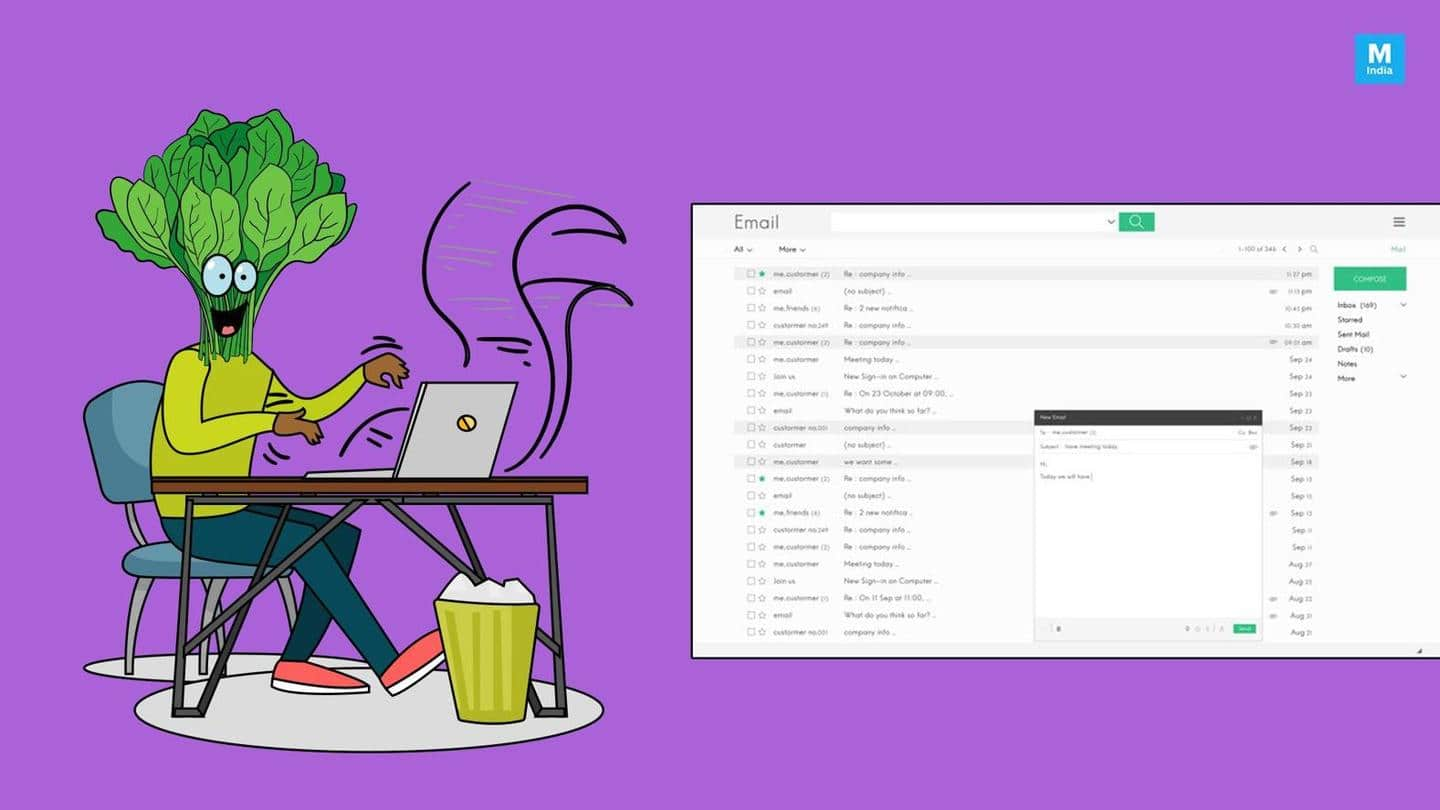Viewport: 1440px width, 810px height.
Task: Star the 'On 23 October' email
Action: click(762, 393)
